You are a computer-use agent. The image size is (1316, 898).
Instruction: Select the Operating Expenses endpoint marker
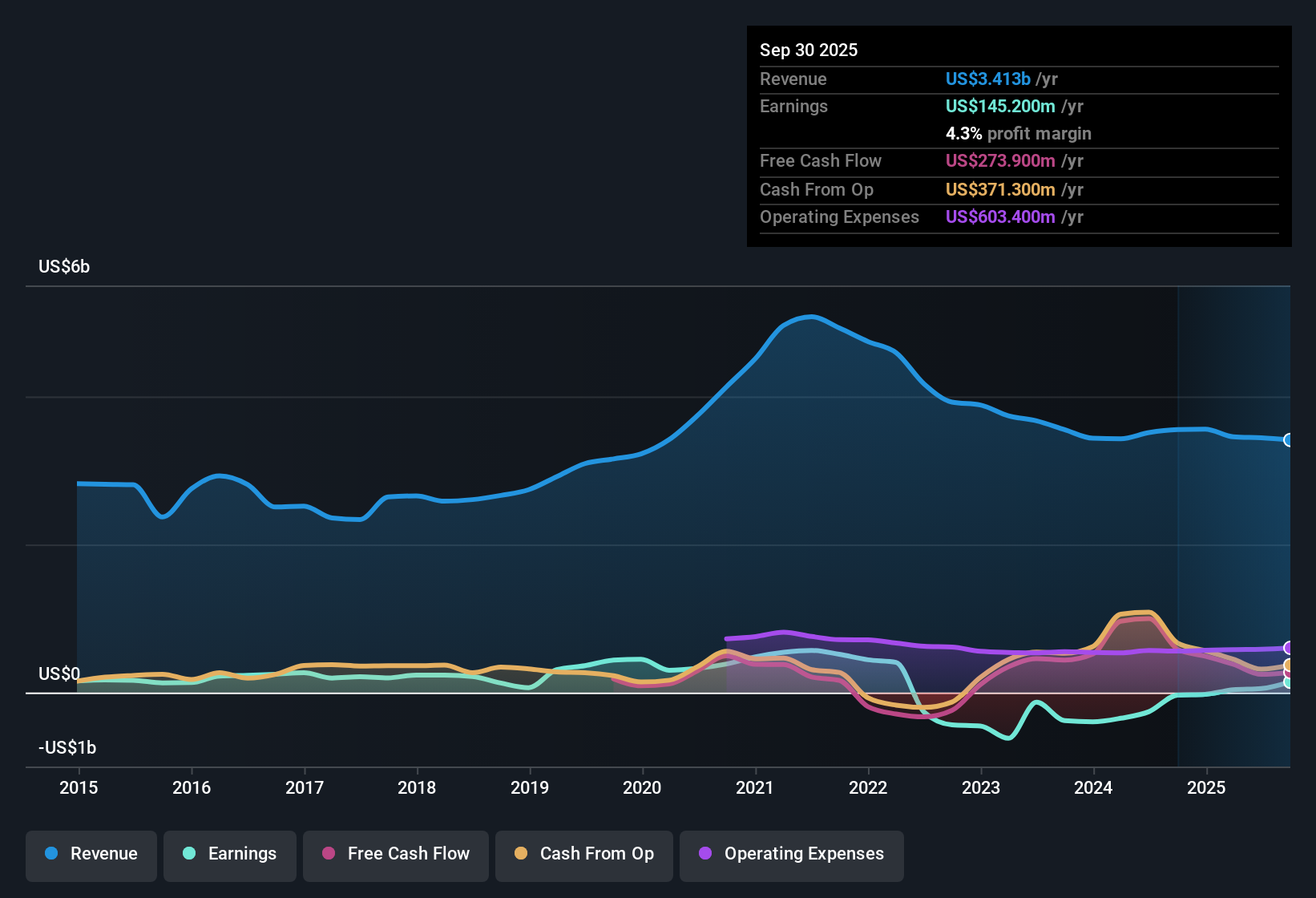1288,648
